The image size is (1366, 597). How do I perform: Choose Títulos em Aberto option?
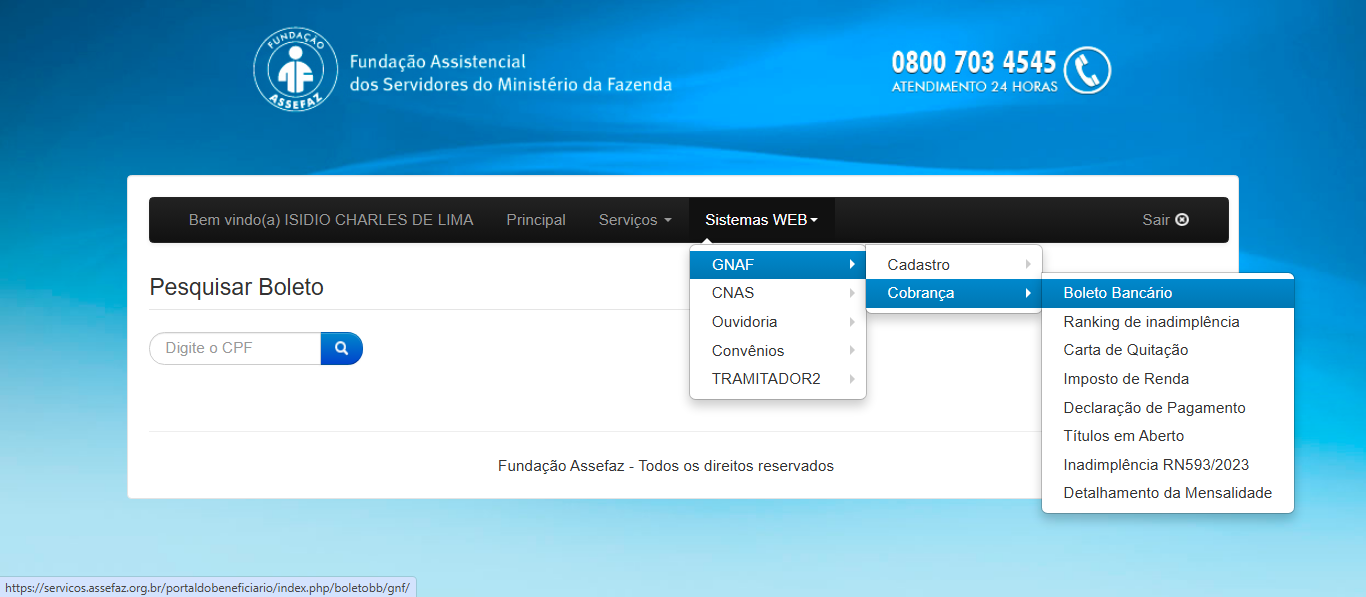(1167, 436)
